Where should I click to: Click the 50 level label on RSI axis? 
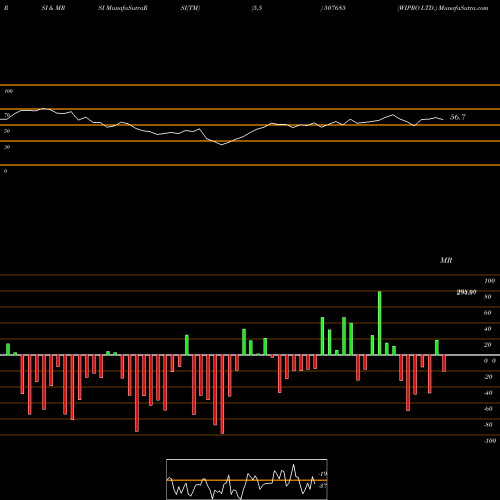click(x=7, y=131)
